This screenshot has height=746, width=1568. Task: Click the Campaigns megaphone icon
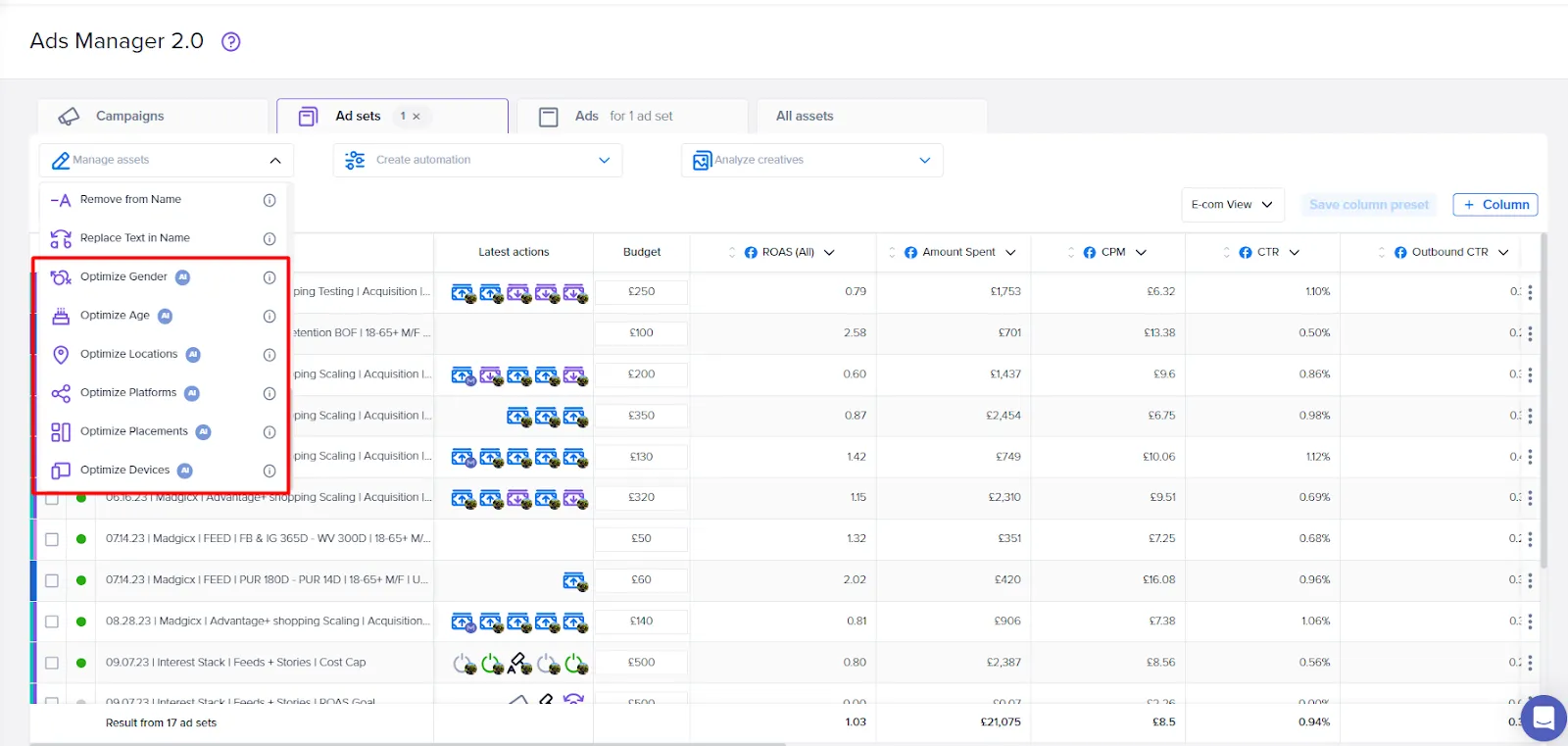pos(69,117)
